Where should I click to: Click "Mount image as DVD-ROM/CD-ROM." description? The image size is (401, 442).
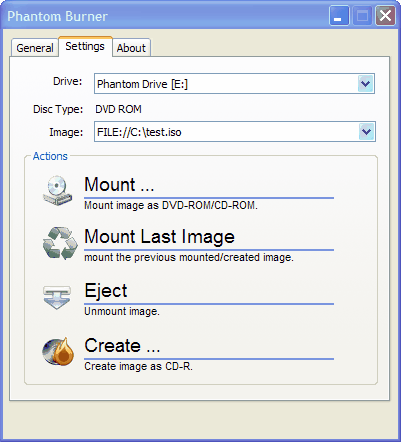(x=171, y=205)
